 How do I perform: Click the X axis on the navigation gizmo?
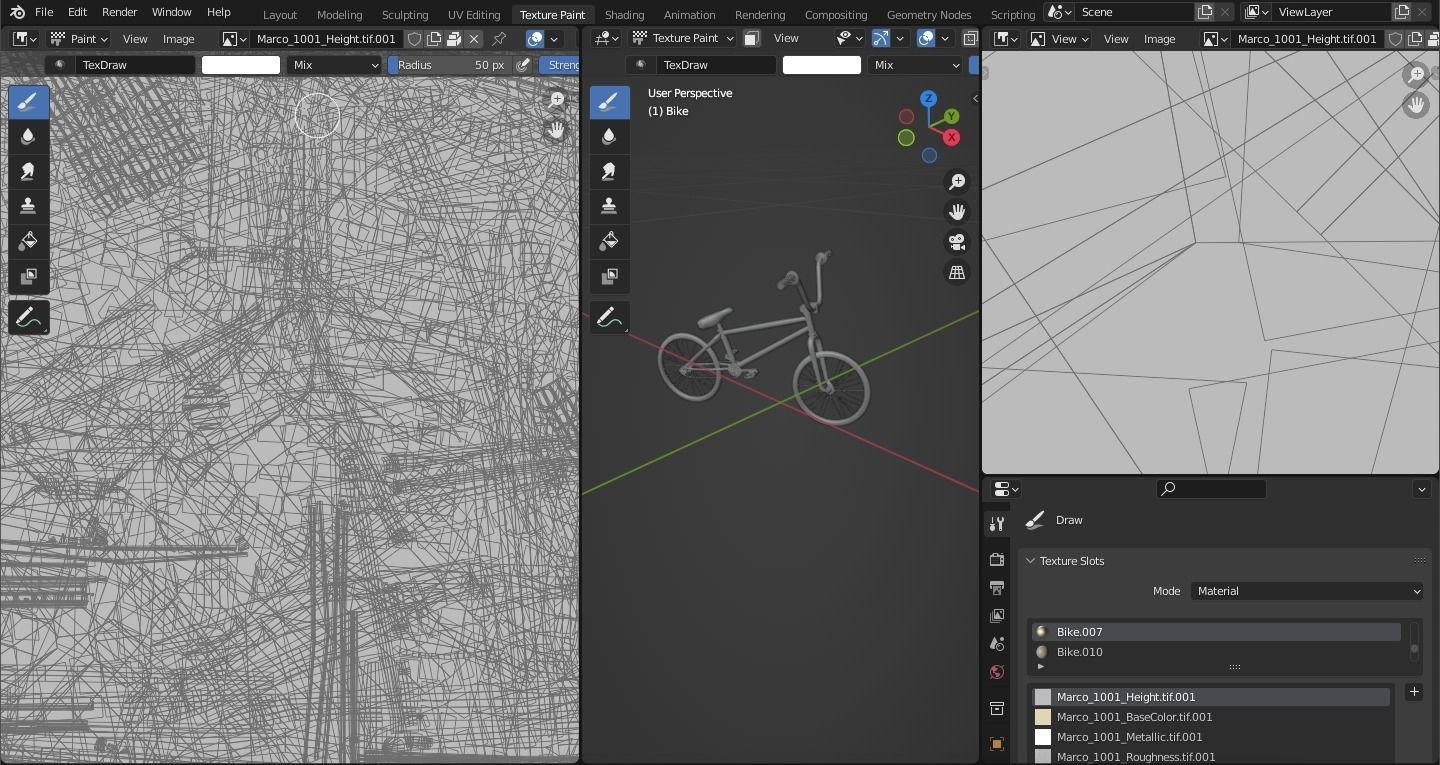click(951, 137)
